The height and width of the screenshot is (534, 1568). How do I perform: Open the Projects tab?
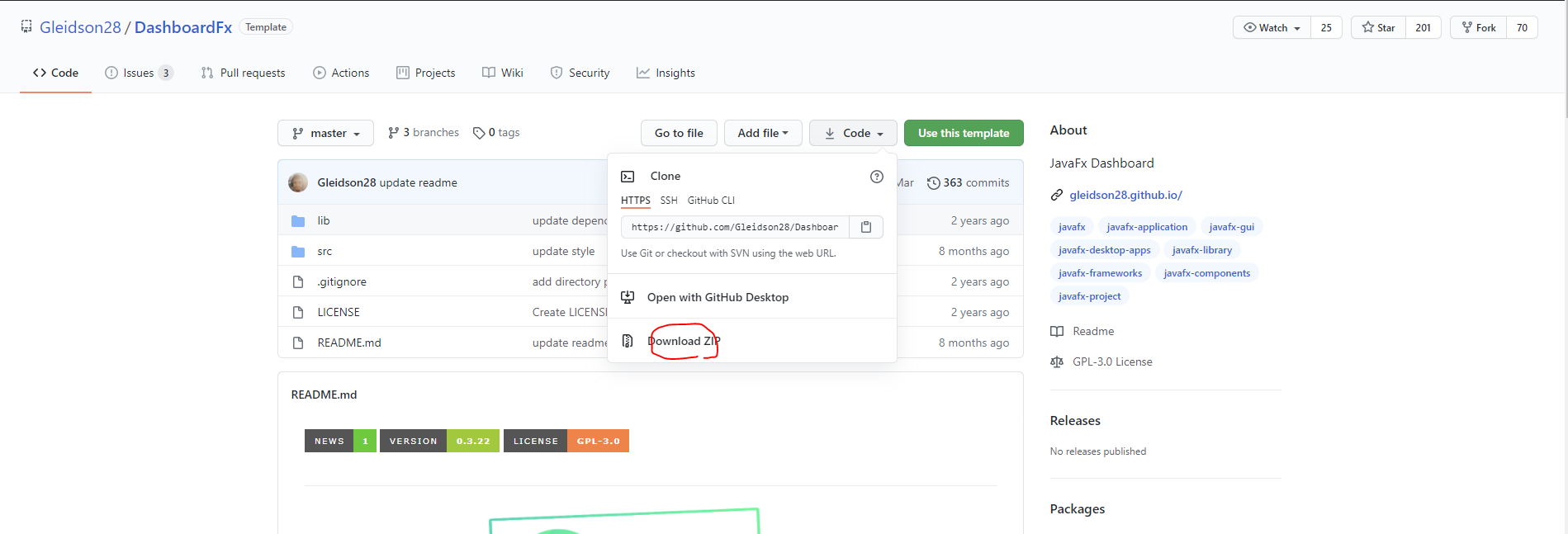(x=426, y=73)
